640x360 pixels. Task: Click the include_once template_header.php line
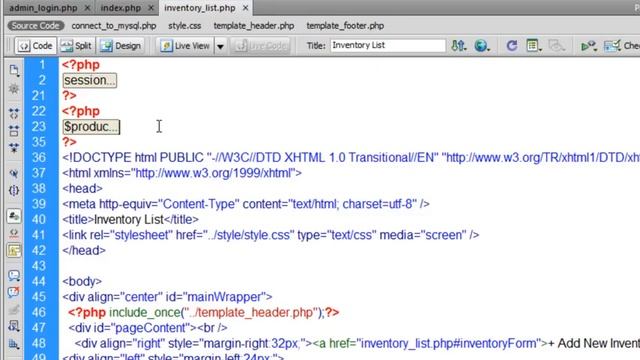204,312
